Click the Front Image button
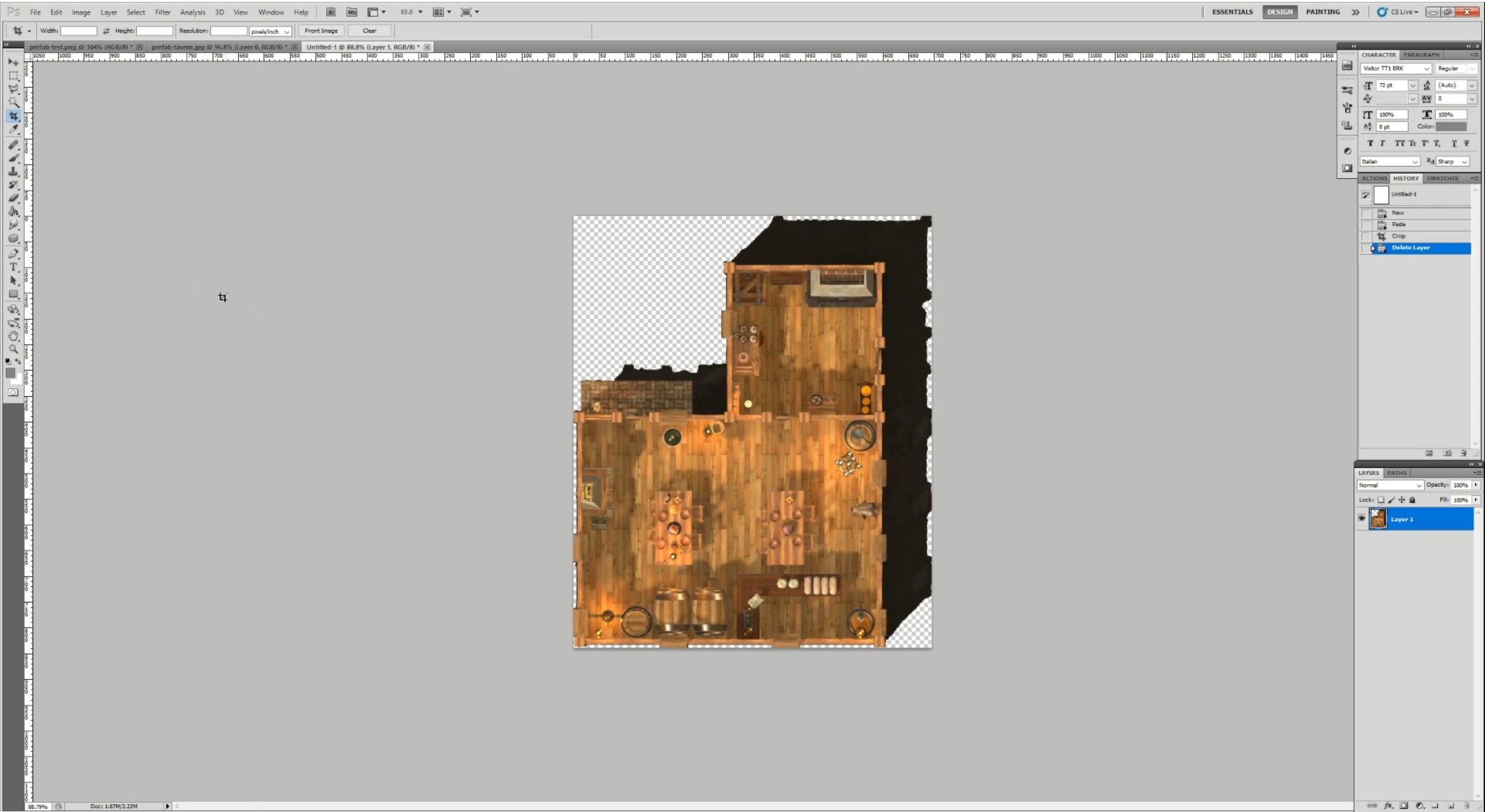 click(321, 31)
